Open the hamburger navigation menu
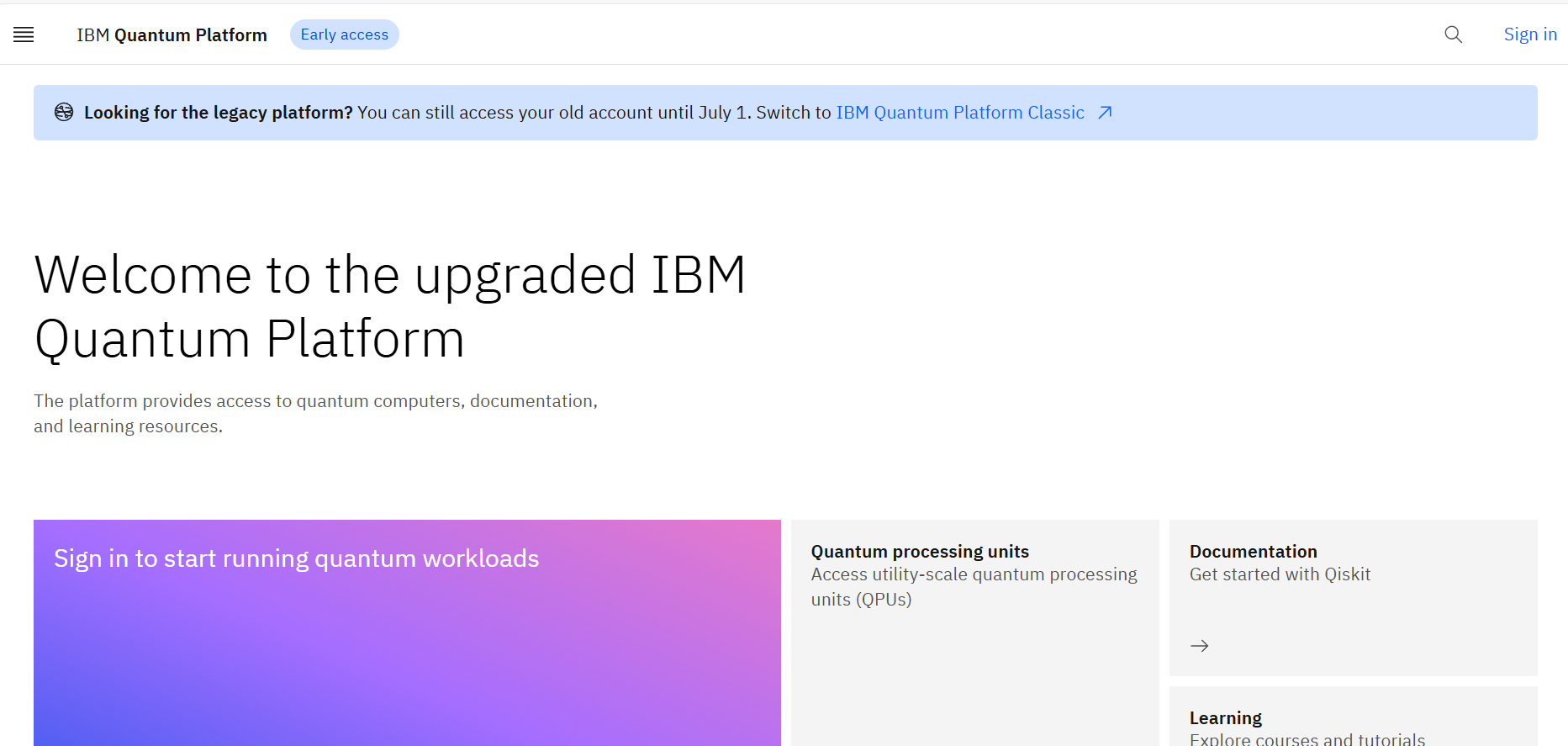The image size is (1568, 746). (x=24, y=34)
